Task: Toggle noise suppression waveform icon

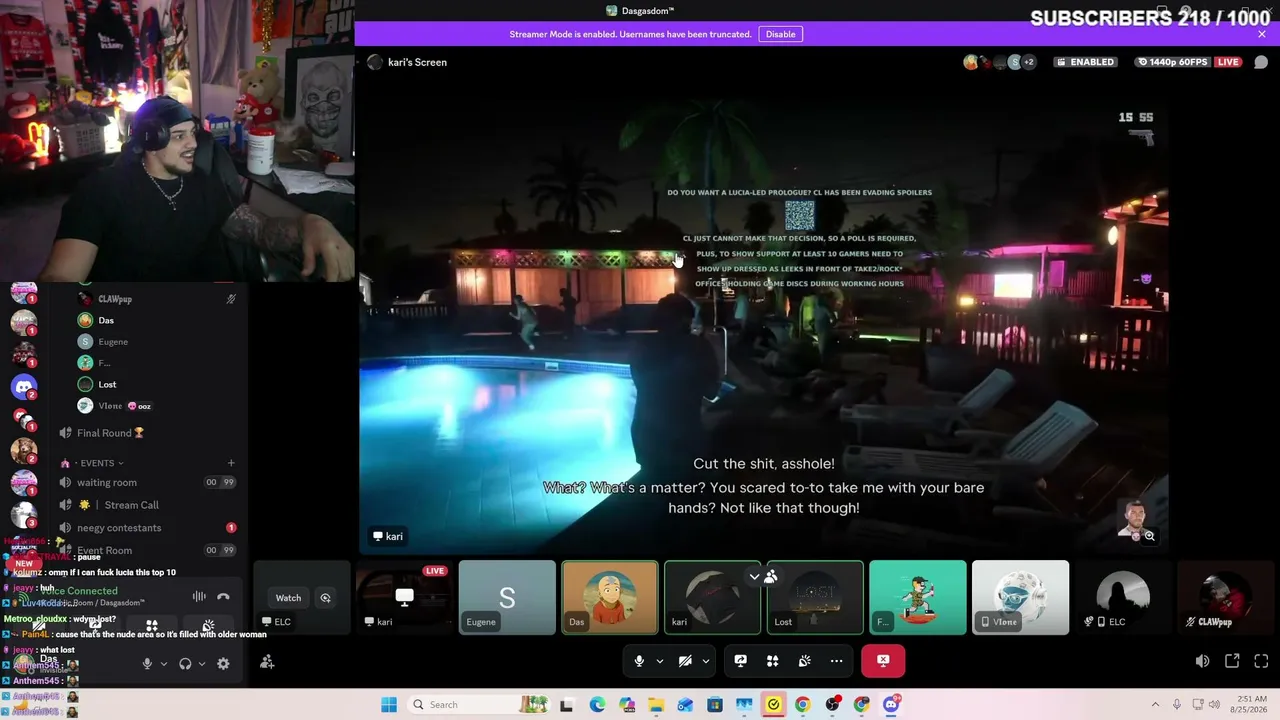Action: click(x=199, y=597)
